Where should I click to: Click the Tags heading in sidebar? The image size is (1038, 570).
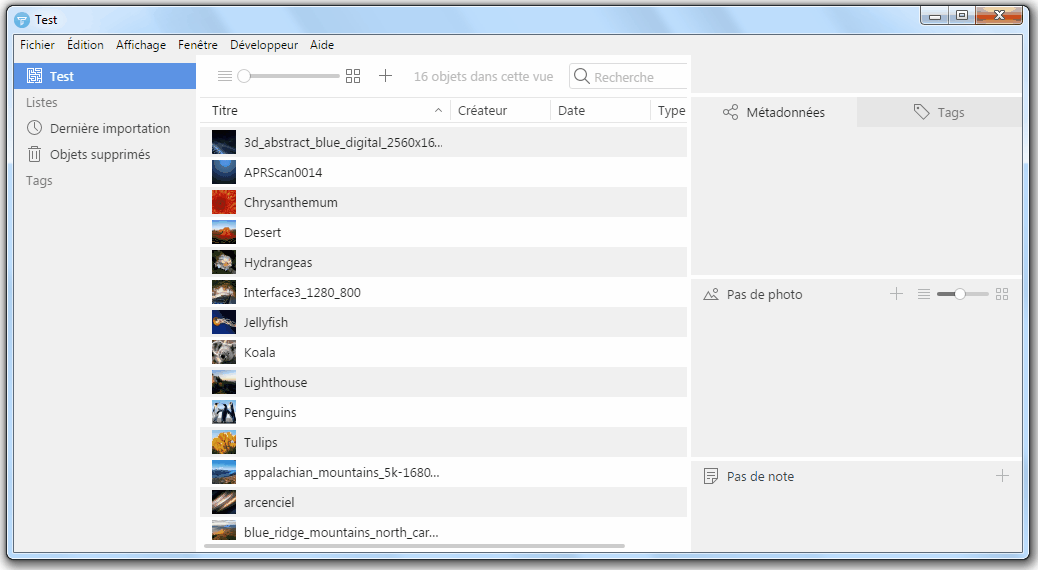[x=39, y=181]
